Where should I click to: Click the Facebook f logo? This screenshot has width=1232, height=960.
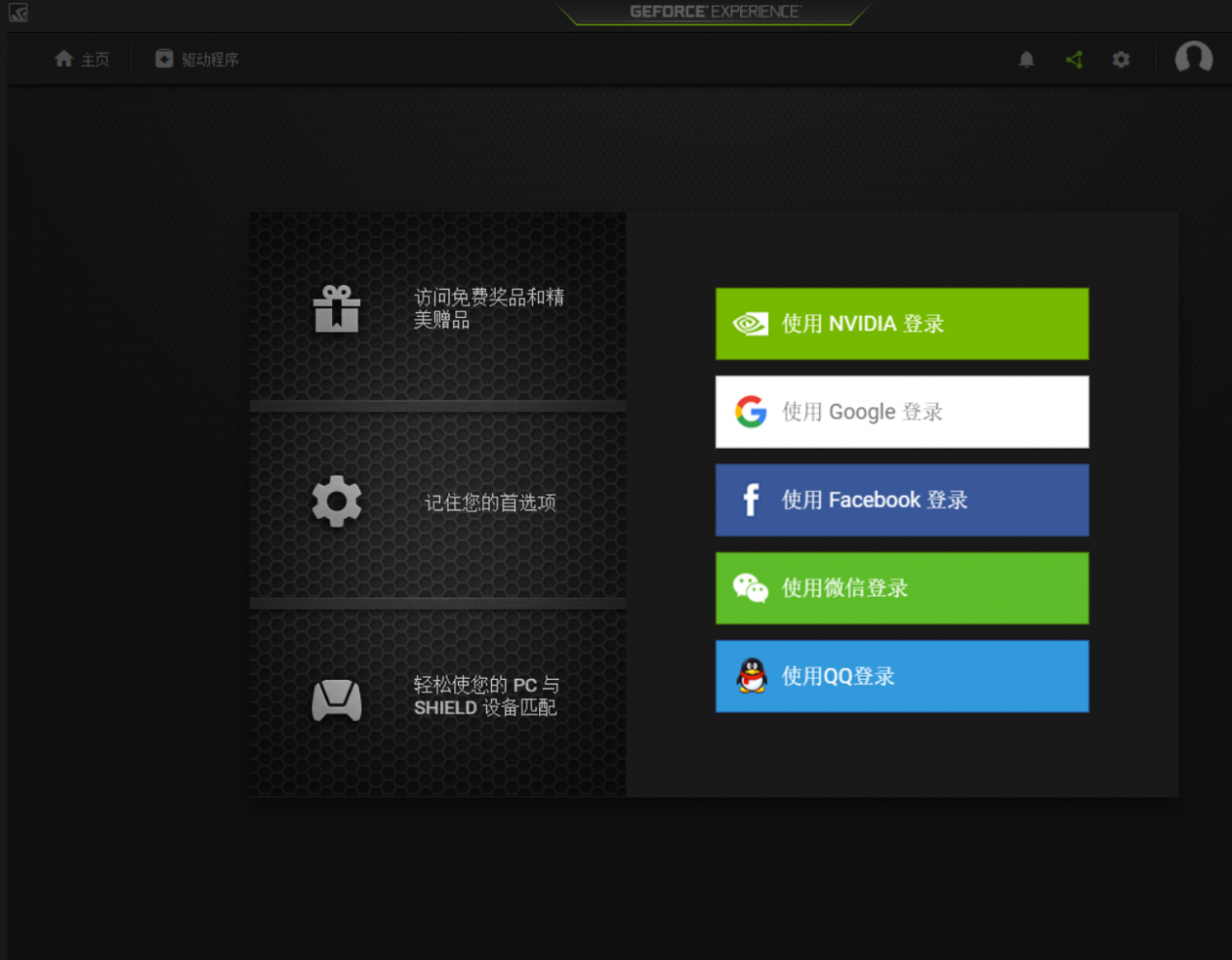click(751, 500)
